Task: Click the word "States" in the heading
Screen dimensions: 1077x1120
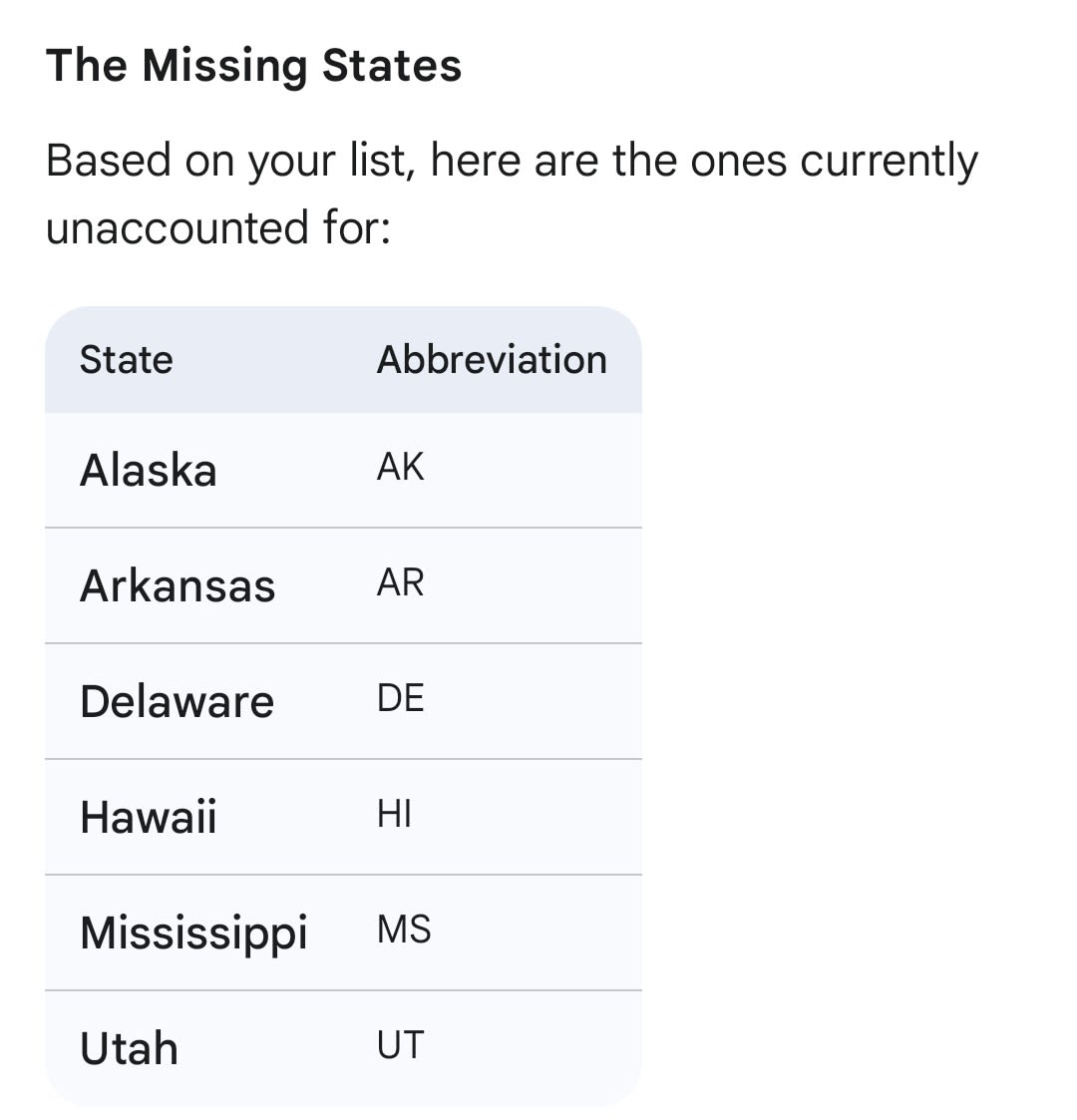Action: pyautogui.click(x=391, y=66)
